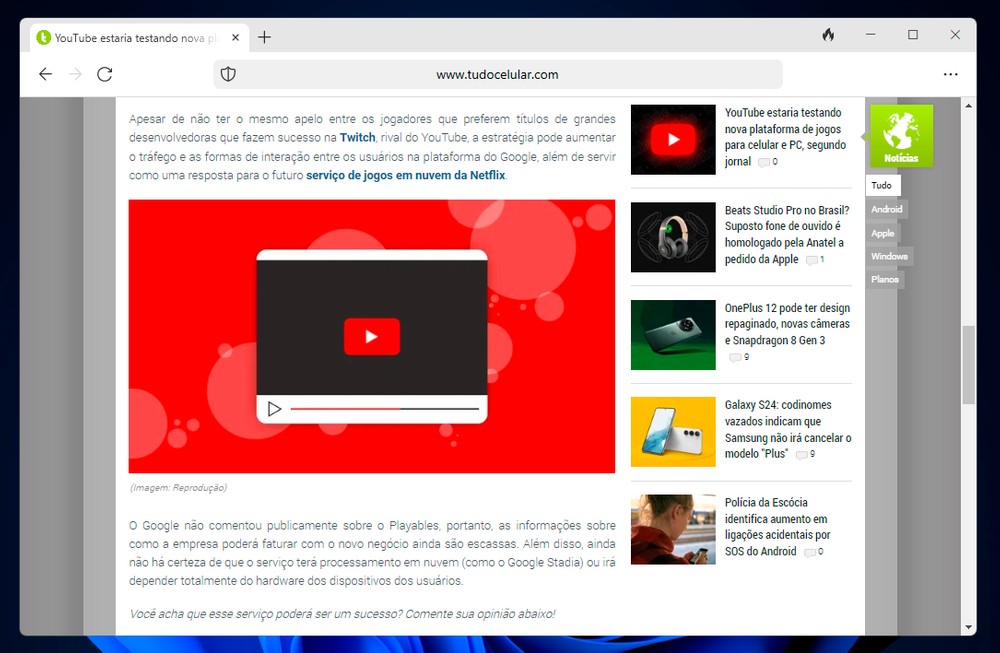Open the Beats Studio Pro headphones thumbnail
The width and height of the screenshot is (1000, 653).
[x=673, y=237]
